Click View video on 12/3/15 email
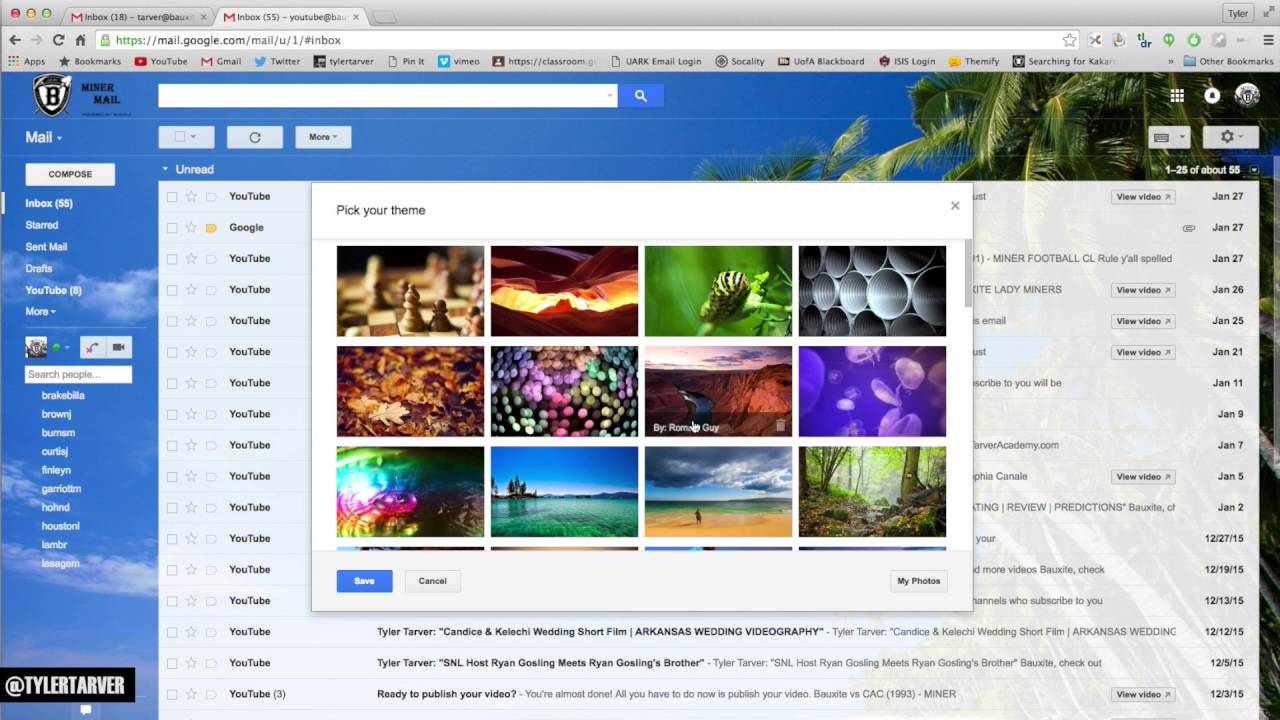 click(x=1142, y=694)
